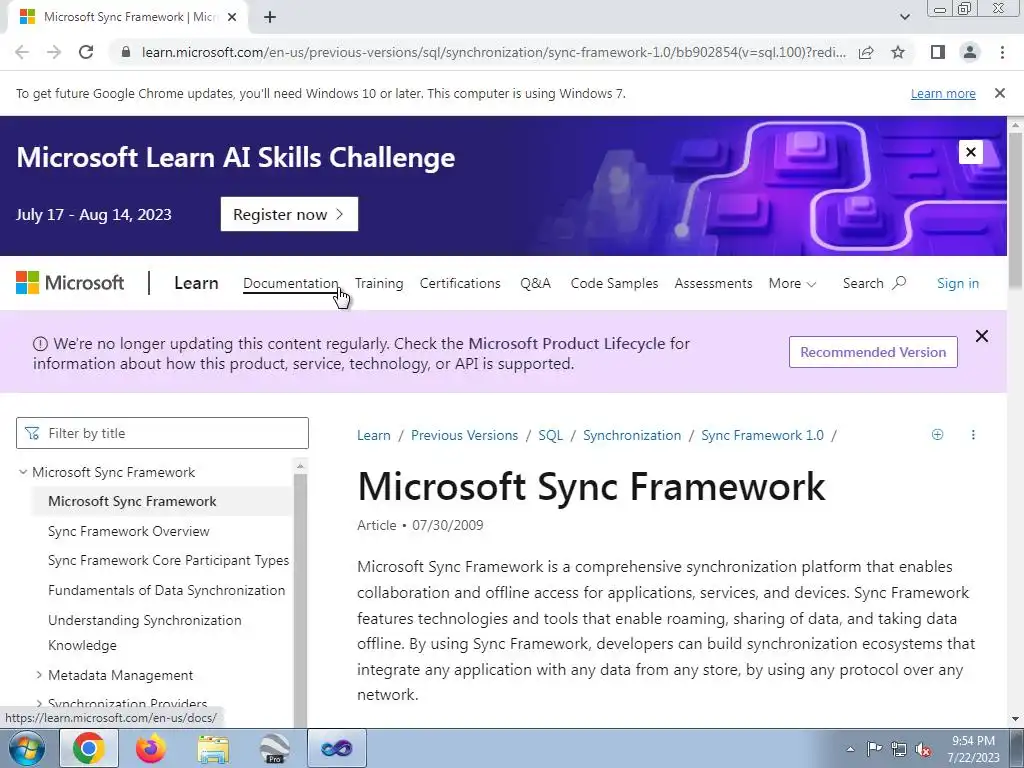Open the Google Earth Pro taskbar icon
The width and height of the screenshot is (1024, 768).
[x=275, y=748]
